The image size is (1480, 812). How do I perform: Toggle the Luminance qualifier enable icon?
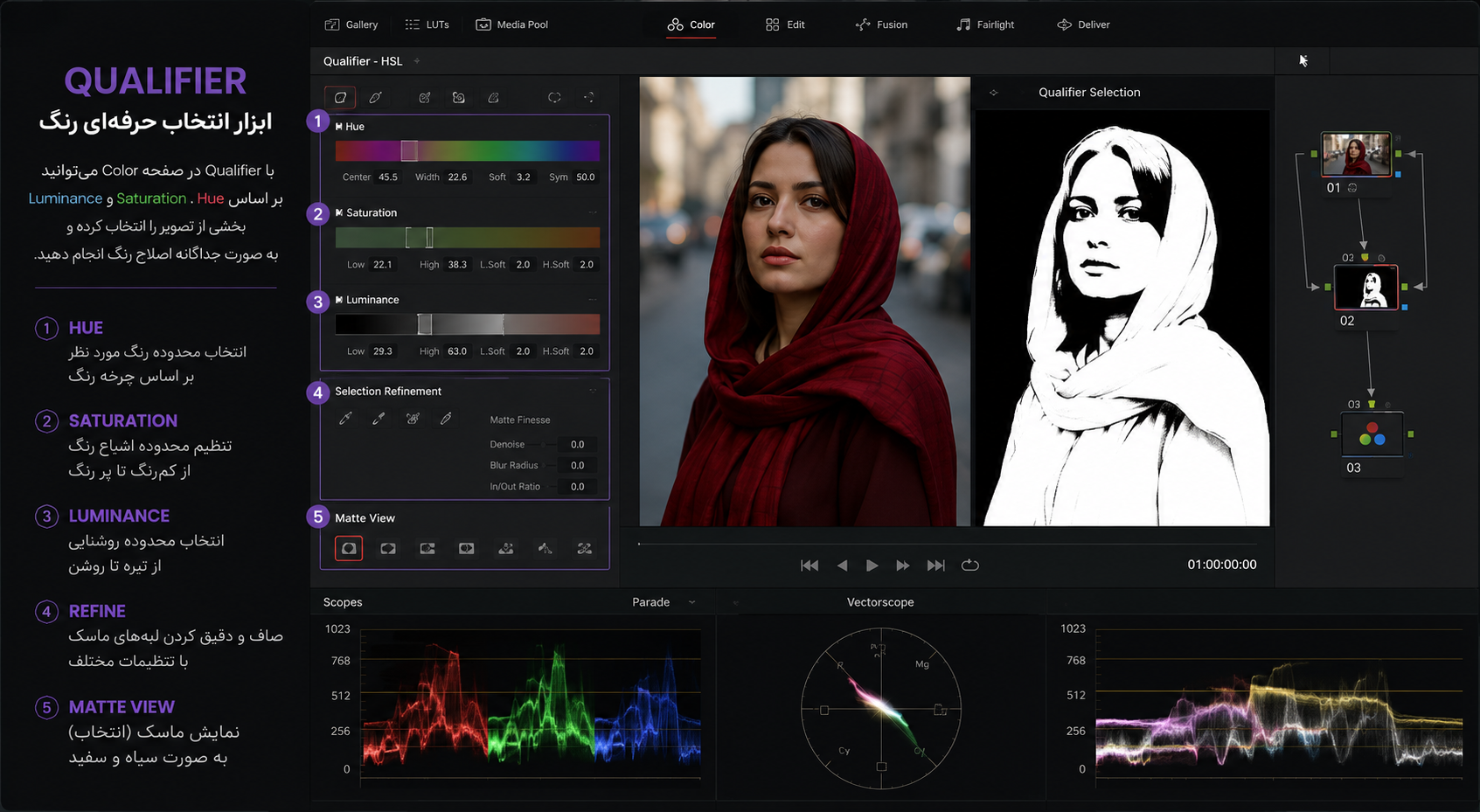click(339, 299)
